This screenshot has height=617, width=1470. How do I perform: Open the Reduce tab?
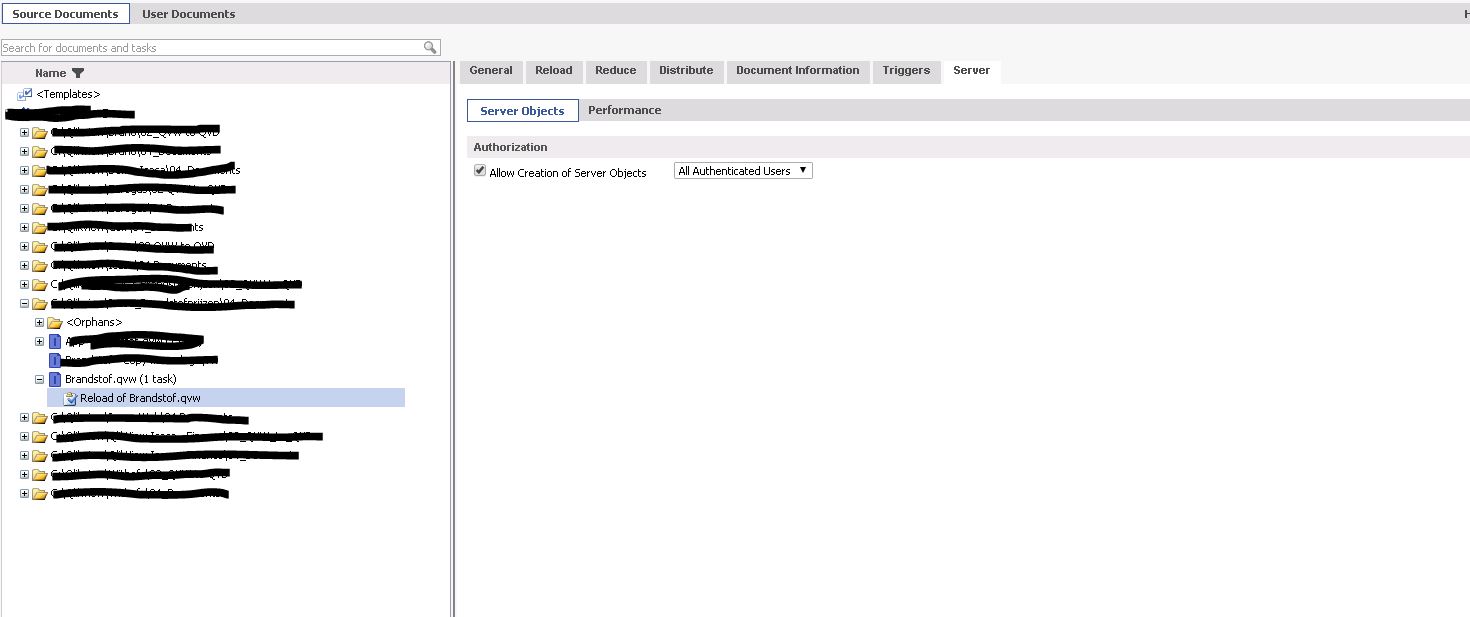[616, 71]
